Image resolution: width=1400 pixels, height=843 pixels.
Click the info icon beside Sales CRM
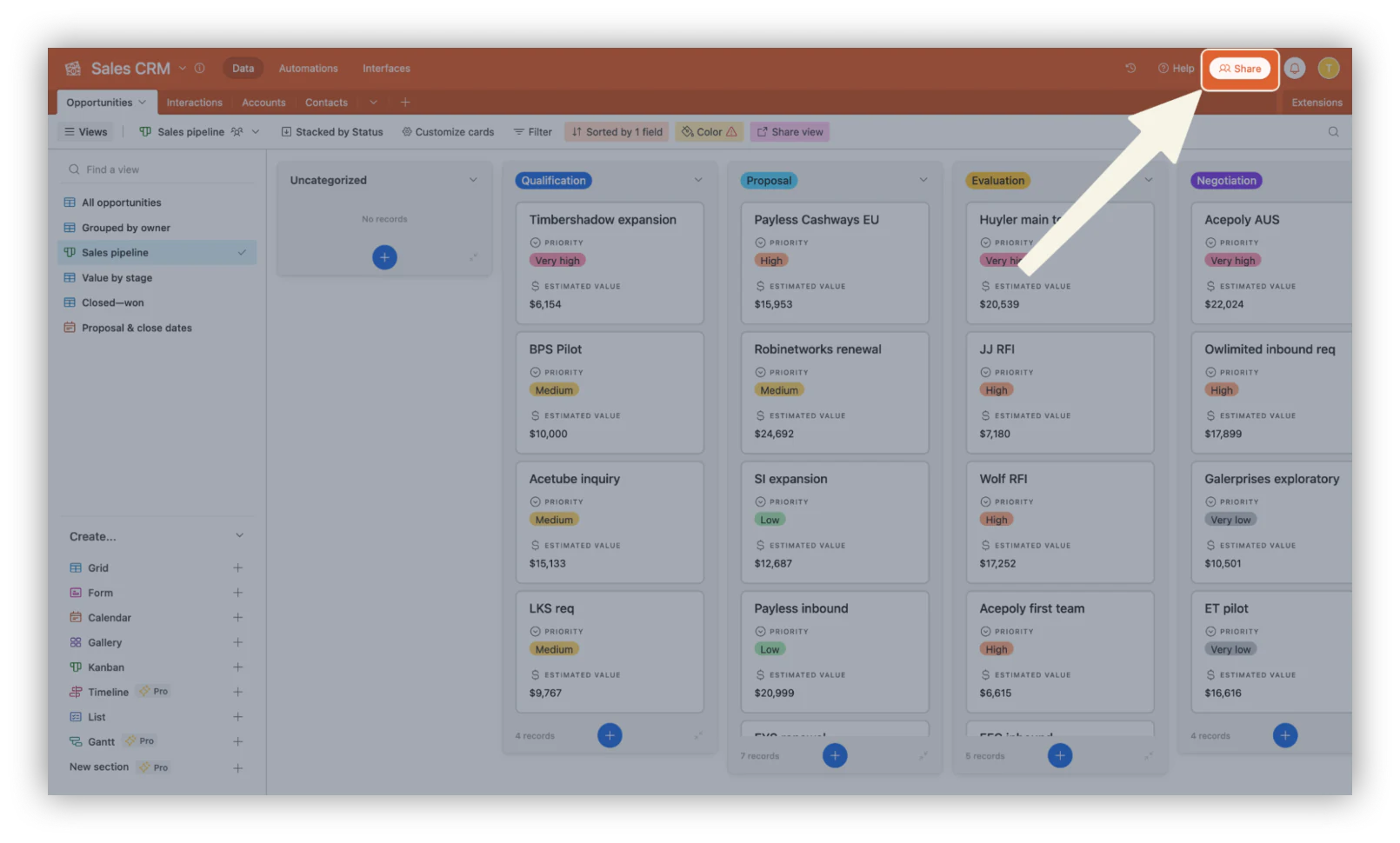(x=199, y=68)
